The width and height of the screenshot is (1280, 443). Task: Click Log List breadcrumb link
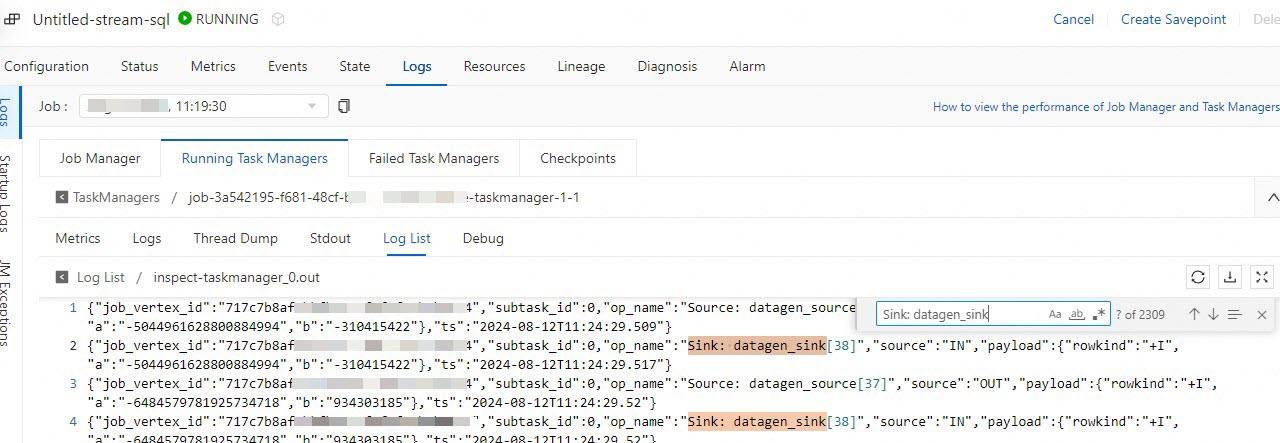[x=101, y=277]
